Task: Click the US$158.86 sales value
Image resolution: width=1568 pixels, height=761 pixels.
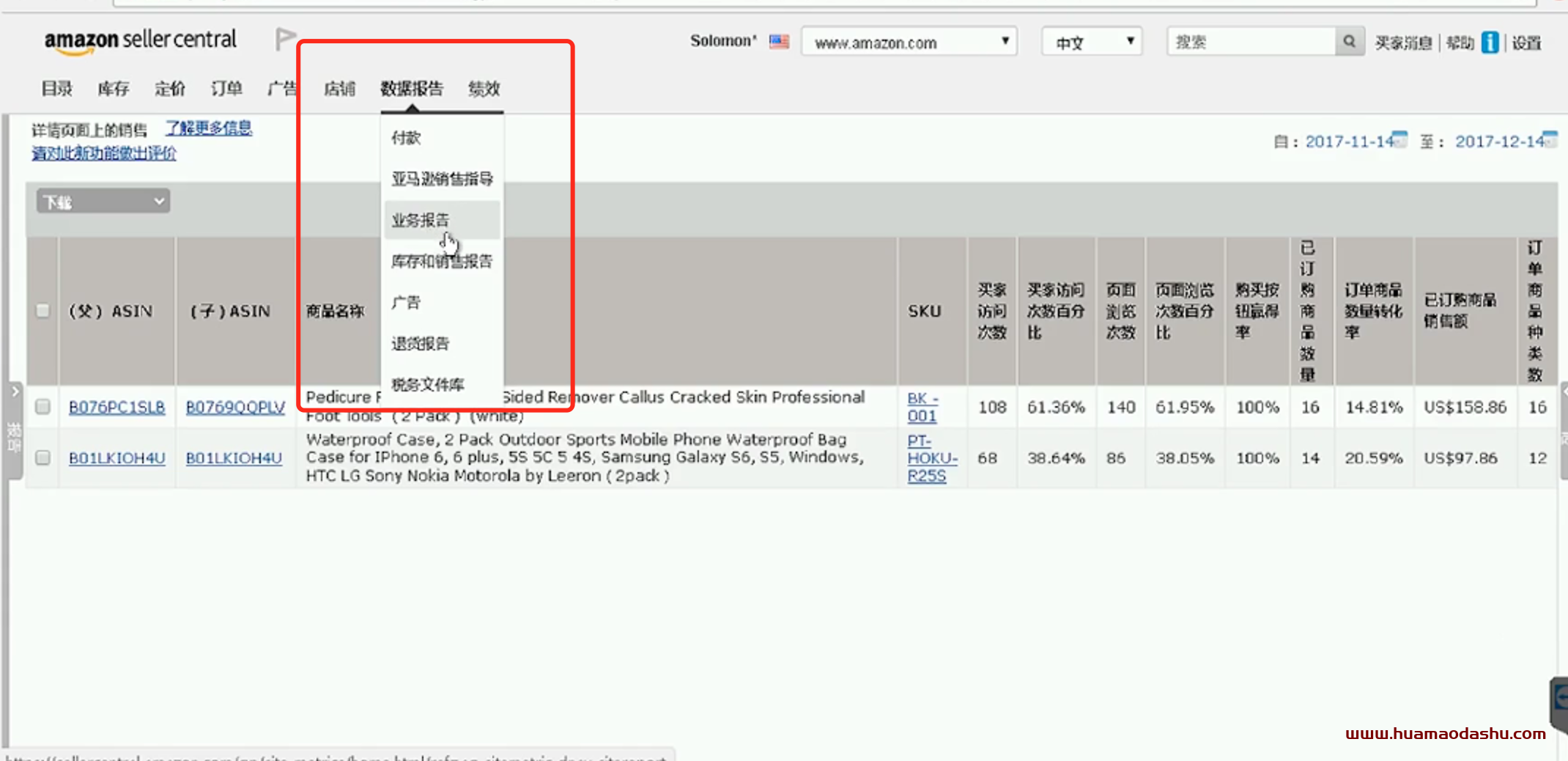Action: point(1465,407)
